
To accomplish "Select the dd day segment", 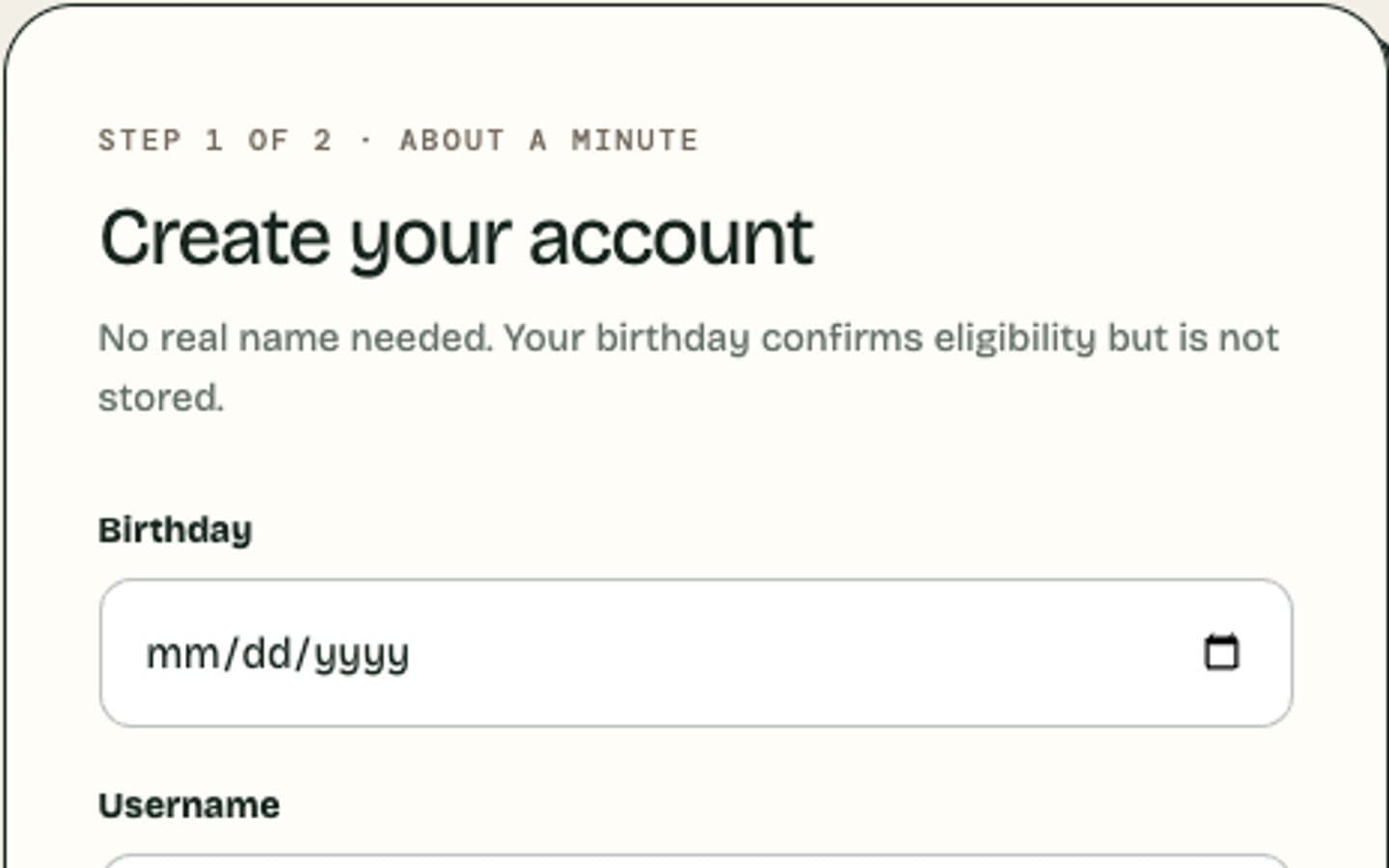I will pos(265,654).
